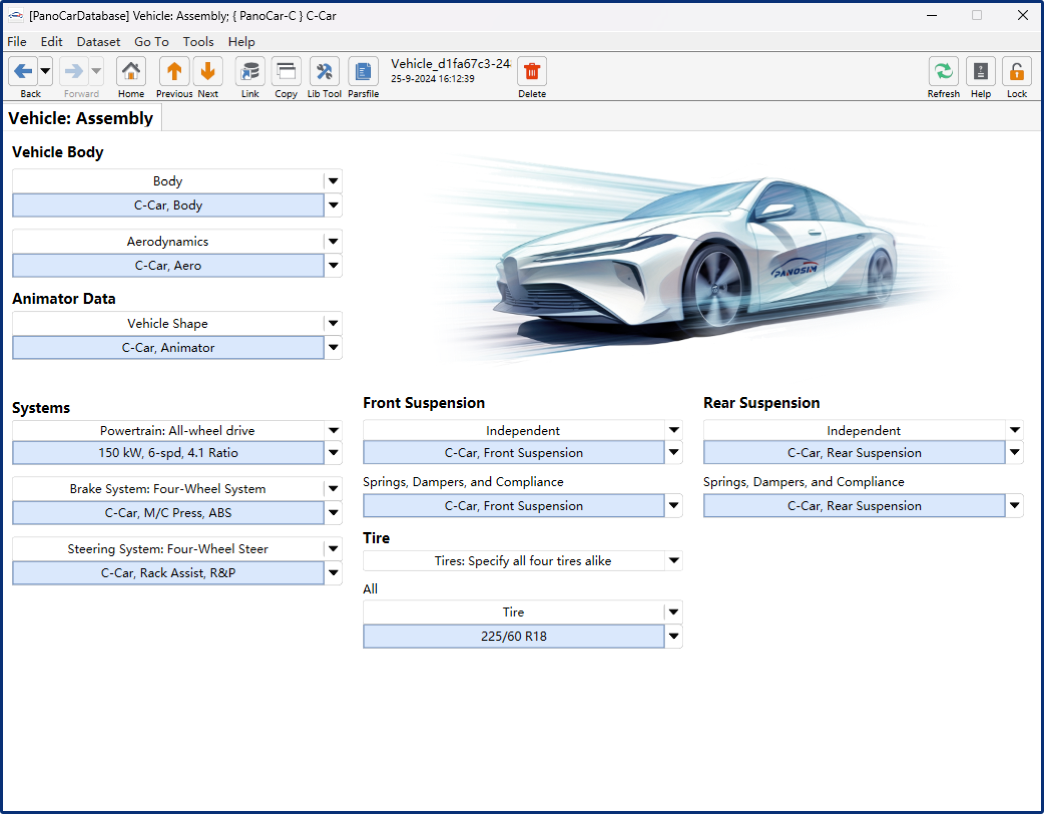Expand the C-Car, M/C Press, ABS arrow
The height and width of the screenshot is (814, 1044).
[333, 512]
